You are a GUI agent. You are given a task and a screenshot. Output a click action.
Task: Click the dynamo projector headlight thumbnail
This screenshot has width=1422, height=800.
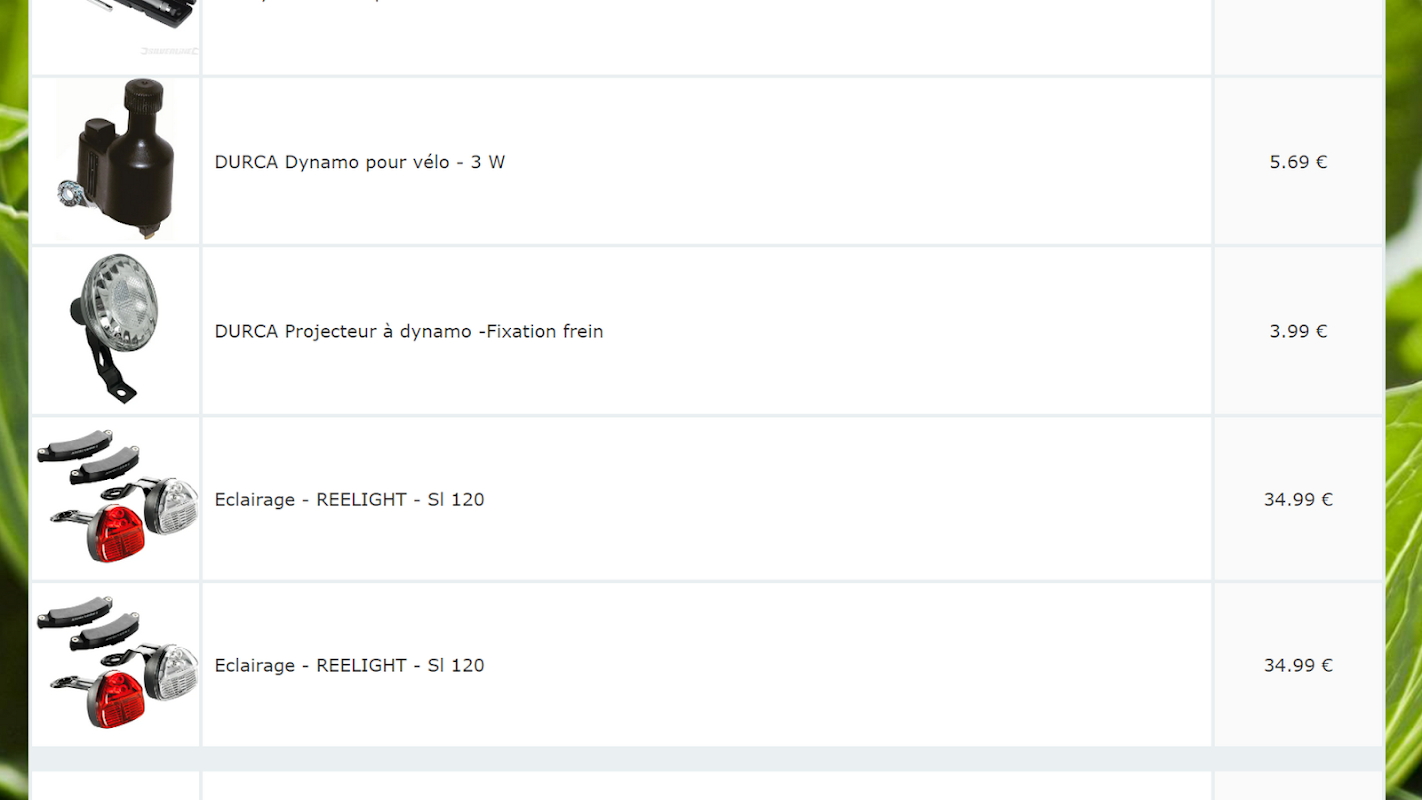[114, 329]
